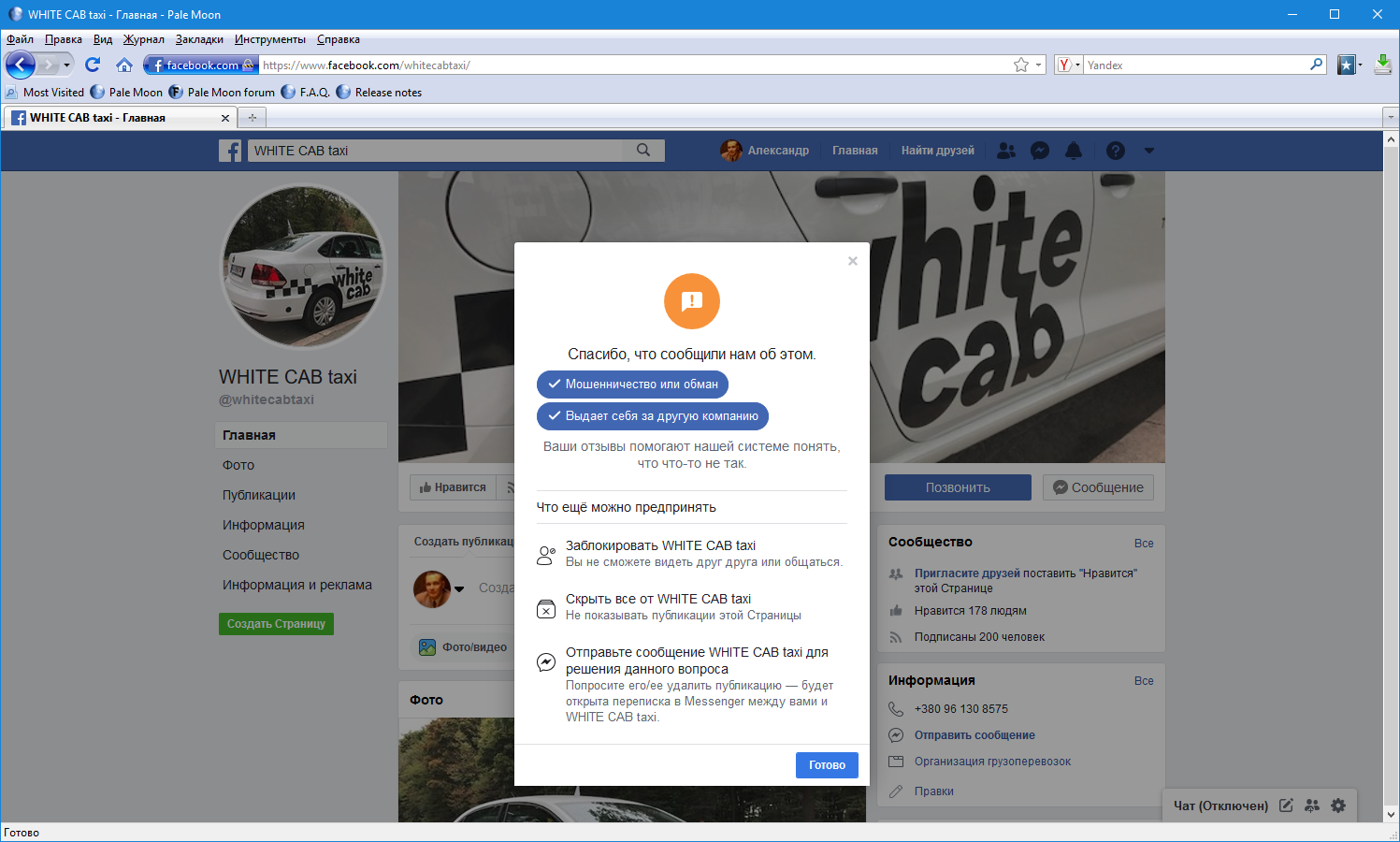Click block person icon beside Заблокировать

pos(546,555)
